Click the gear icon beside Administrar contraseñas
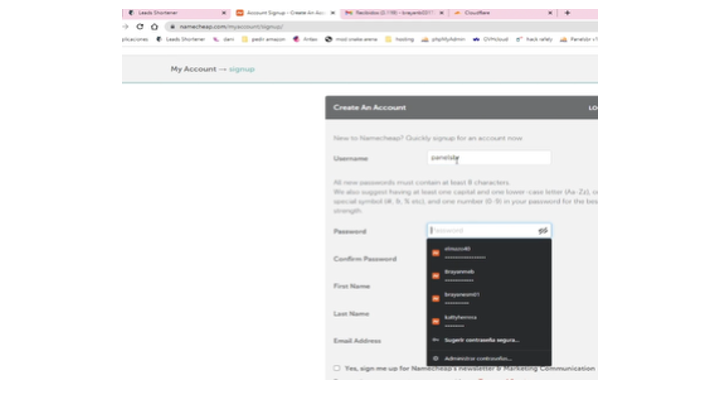 point(435,359)
